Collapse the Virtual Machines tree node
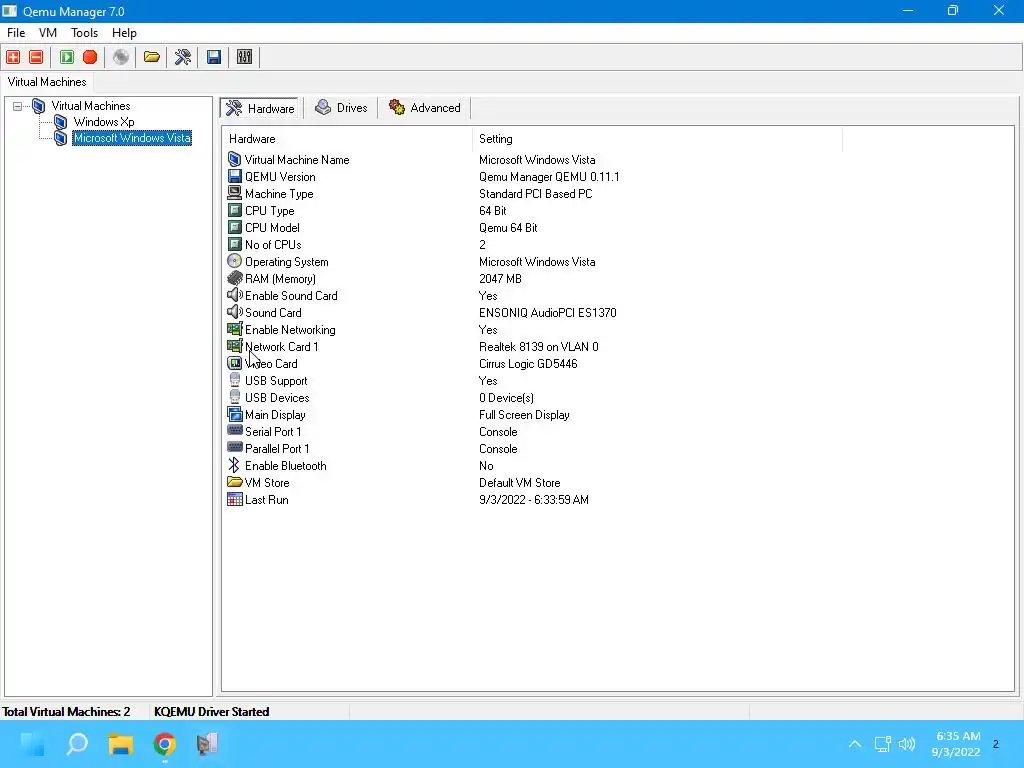 [x=18, y=106]
